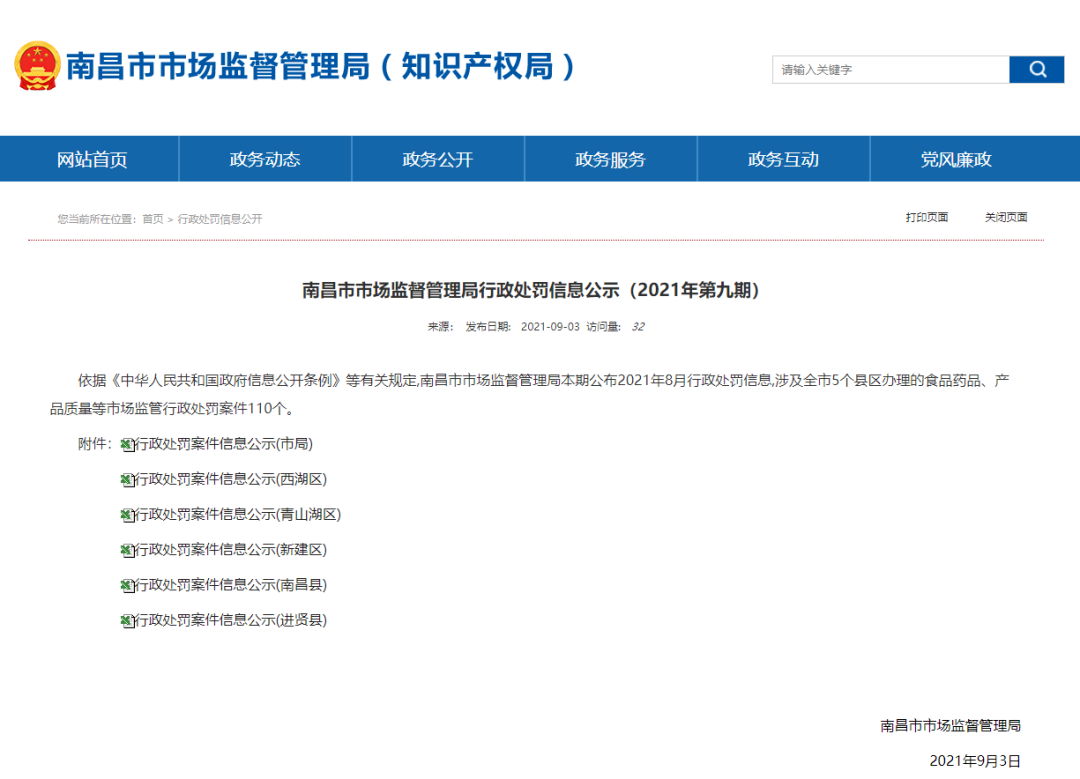Download 行政处罚案件信息公示(进贤县) attachment
1080x779 pixels.
[231, 620]
